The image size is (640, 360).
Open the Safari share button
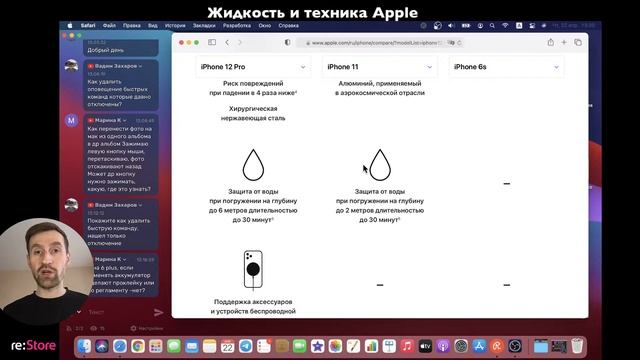(x=551, y=42)
